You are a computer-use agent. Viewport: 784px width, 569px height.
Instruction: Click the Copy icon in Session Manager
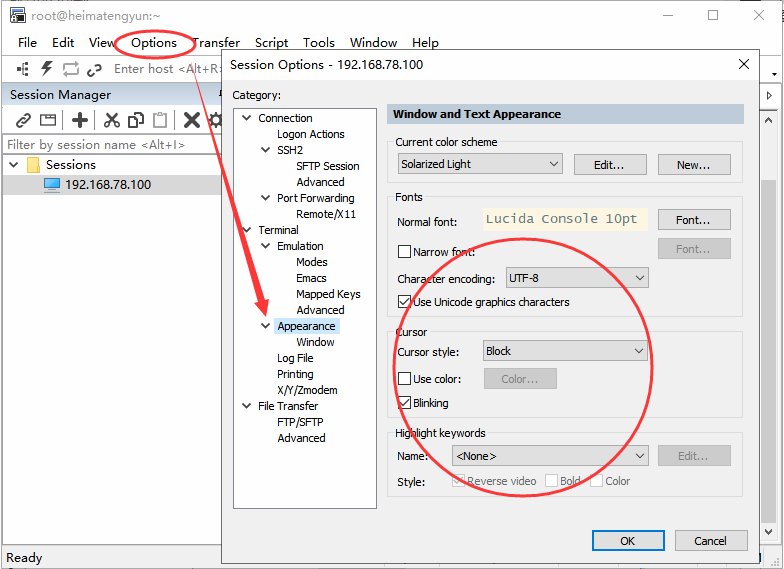(136, 120)
